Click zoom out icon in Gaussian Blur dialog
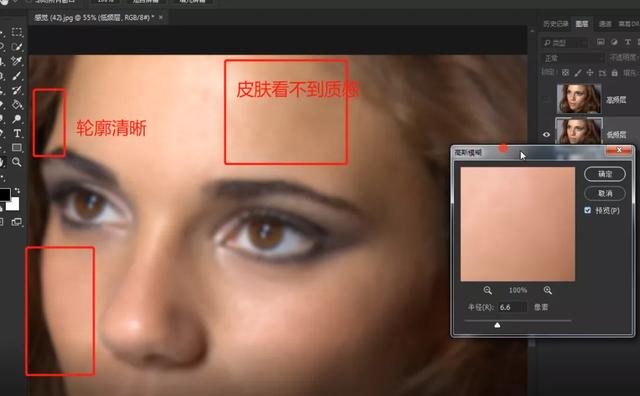640x396 pixels. [487, 290]
